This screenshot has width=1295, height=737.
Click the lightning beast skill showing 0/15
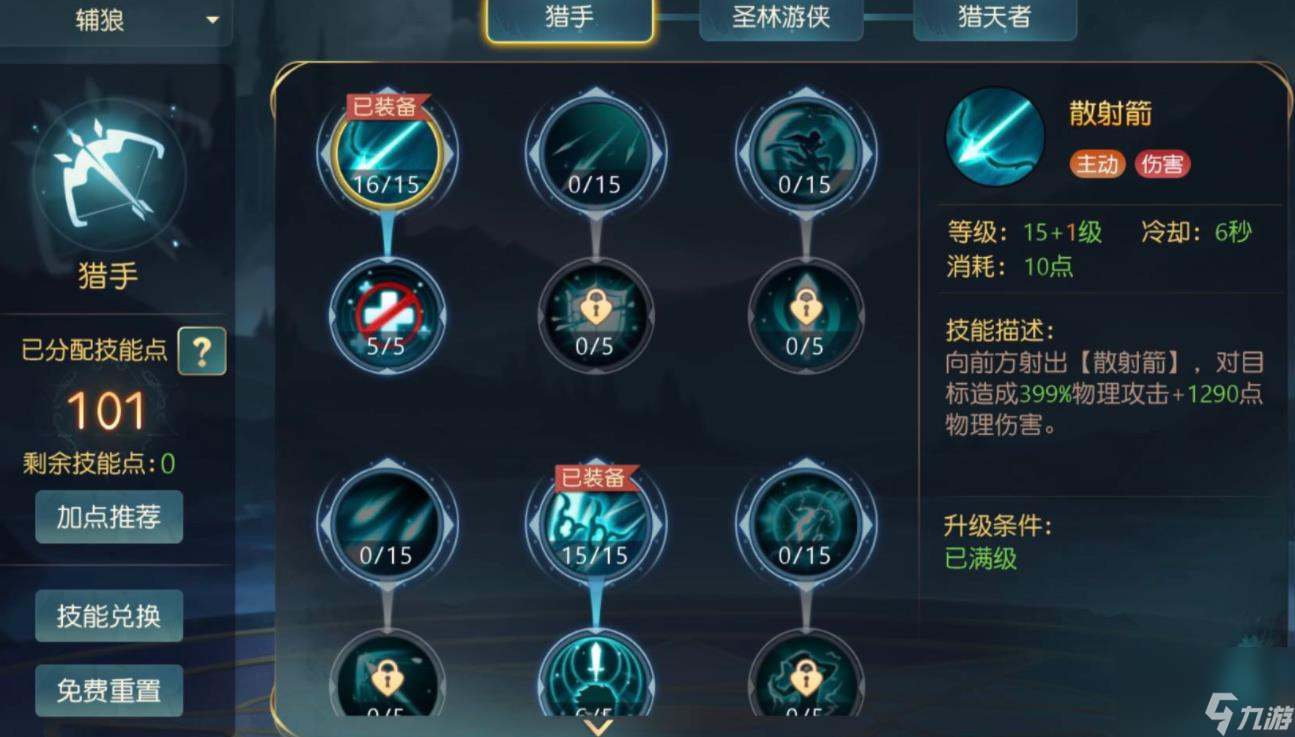click(x=805, y=523)
